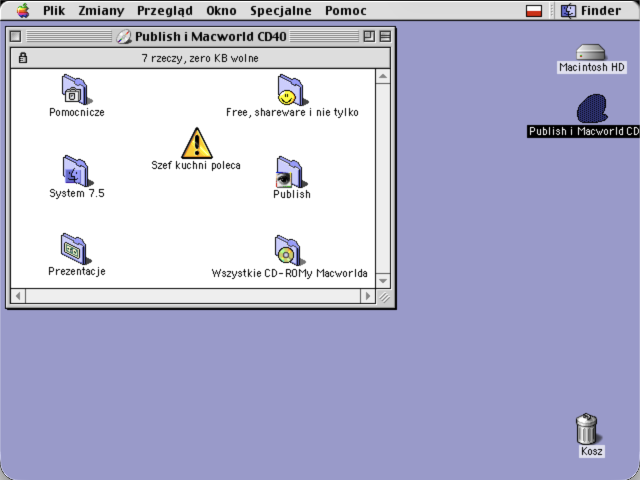Click the Free, shareware i nie tylko label
Screen dimensions: 640x480
292,112
